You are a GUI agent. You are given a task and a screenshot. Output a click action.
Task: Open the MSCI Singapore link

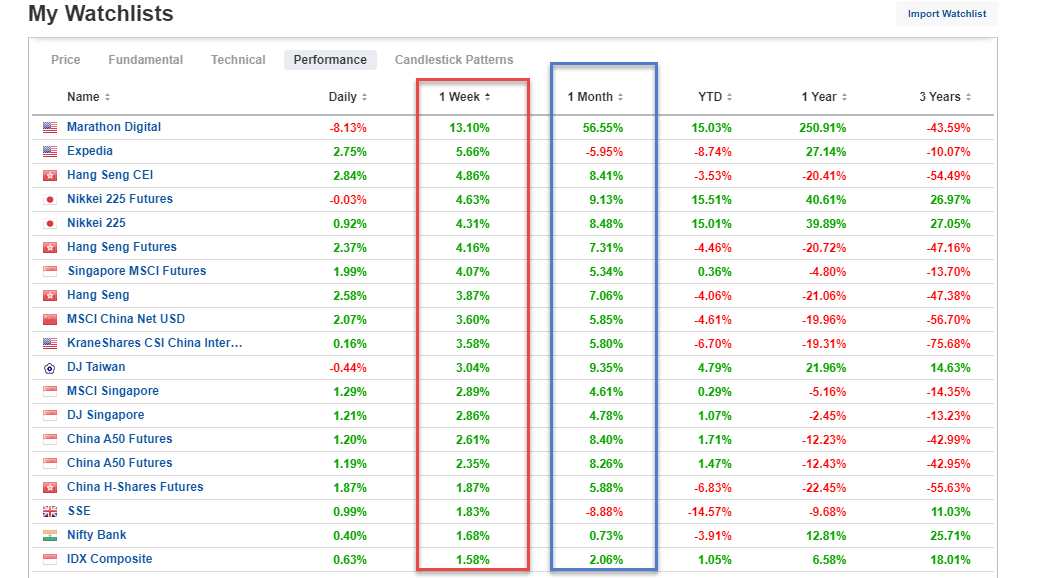click(113, 391)
